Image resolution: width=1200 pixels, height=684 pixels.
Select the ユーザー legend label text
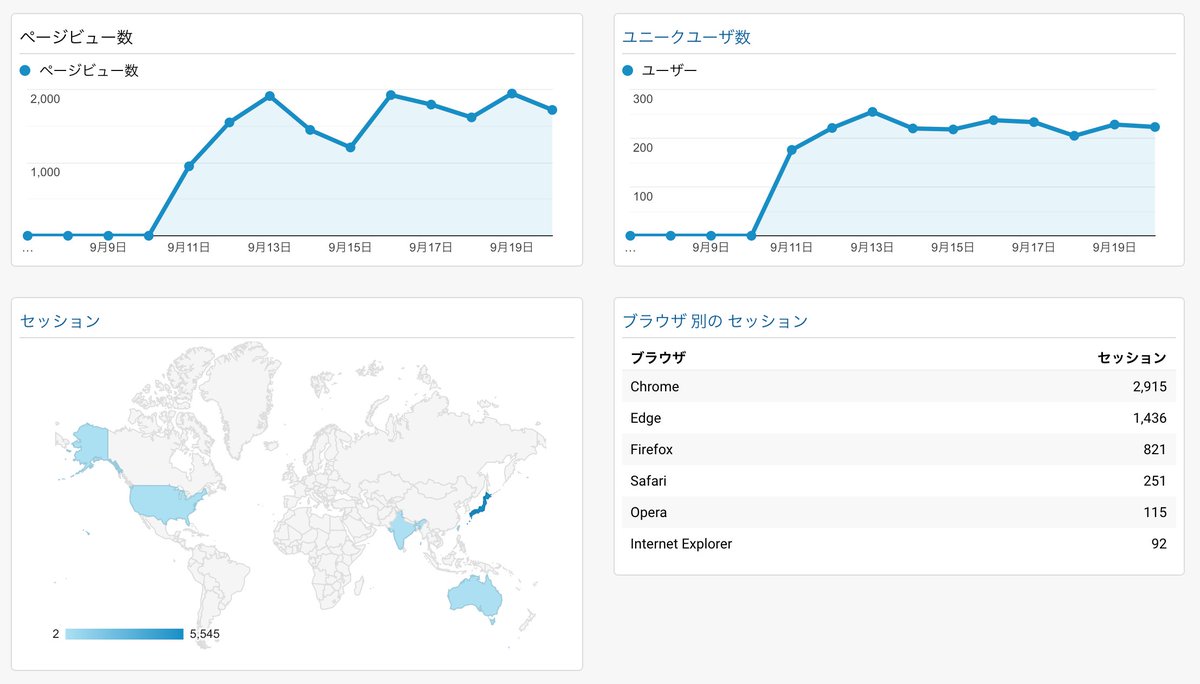[x=670, y=71]
